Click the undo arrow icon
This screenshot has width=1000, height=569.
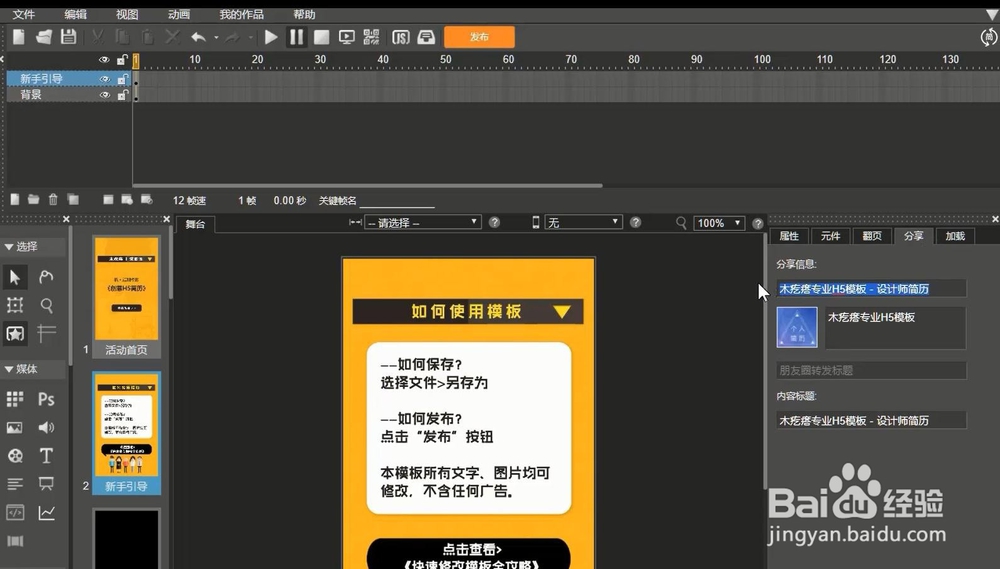click(198, 37)
